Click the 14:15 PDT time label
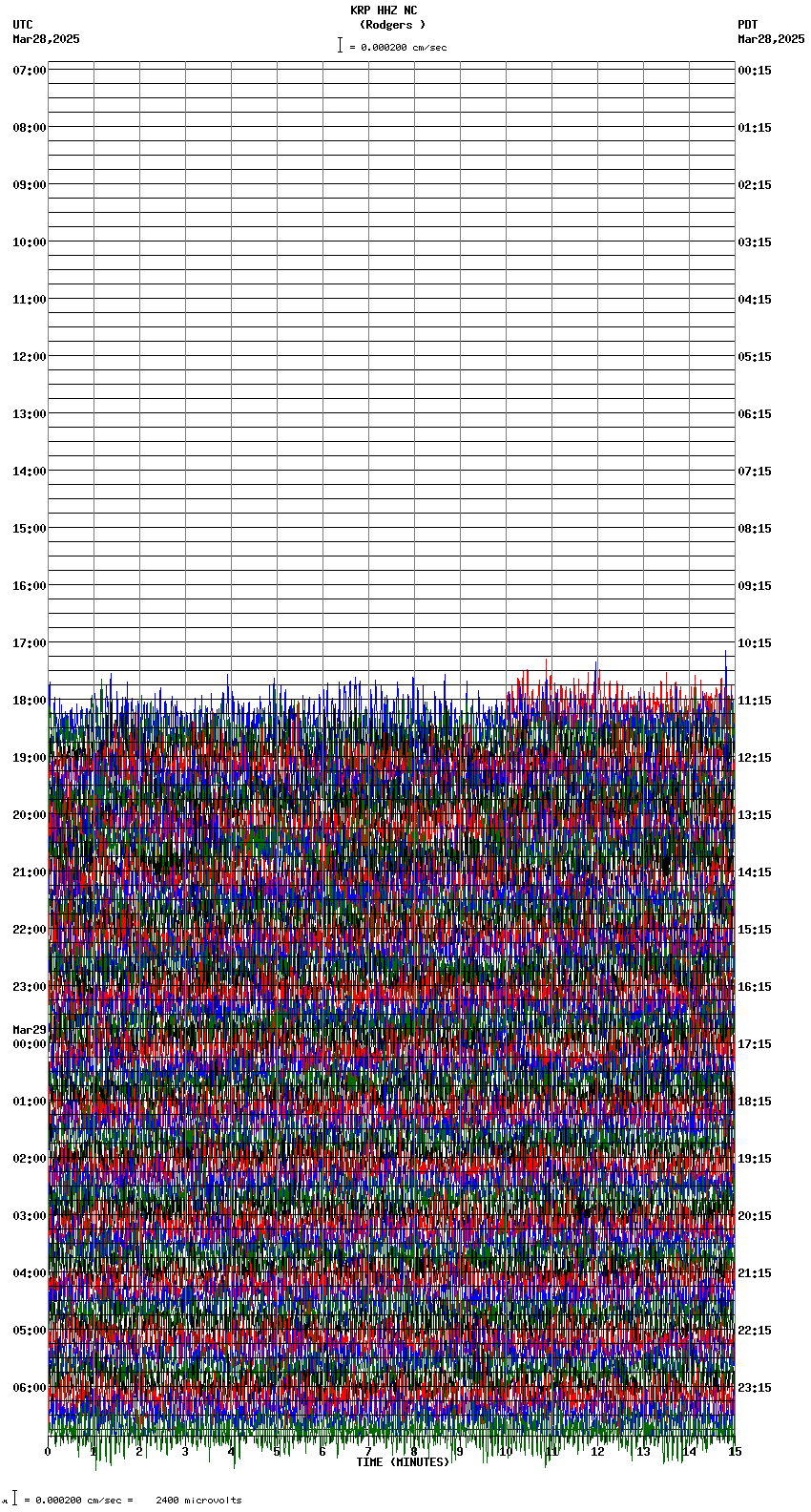The width and height of the screenshot is (811, 1512). [755, 872]
